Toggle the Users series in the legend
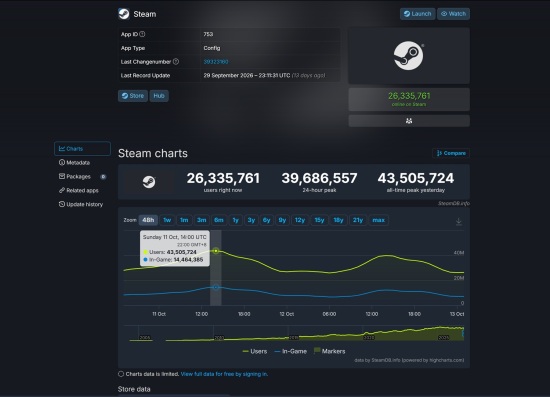This screenshot has height=397, width=550. [x=255, y=351]
